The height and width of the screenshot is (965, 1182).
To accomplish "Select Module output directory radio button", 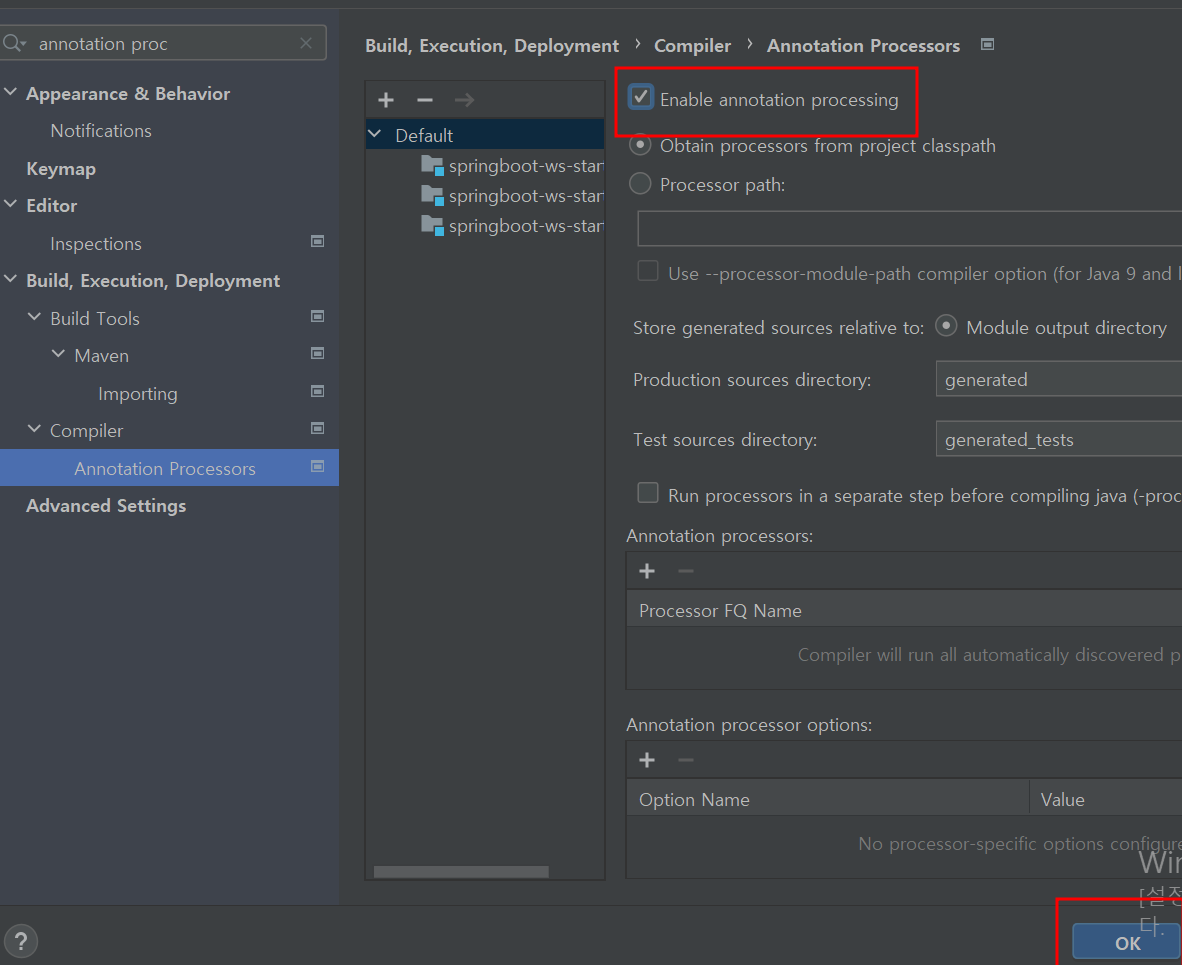I will (946, 327).
